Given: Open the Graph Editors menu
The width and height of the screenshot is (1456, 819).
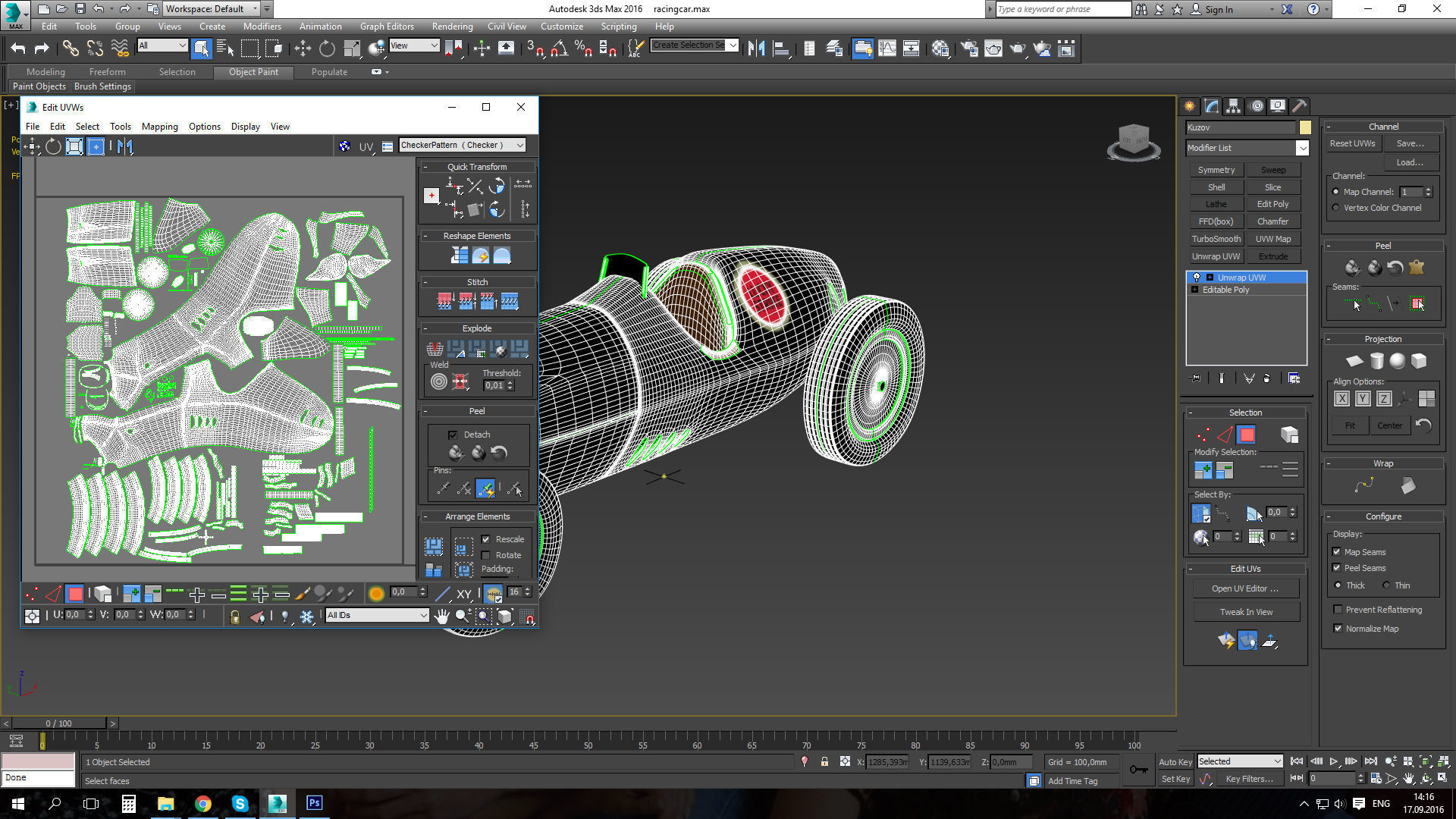Looking at the screenshot, I should (387, 27).
